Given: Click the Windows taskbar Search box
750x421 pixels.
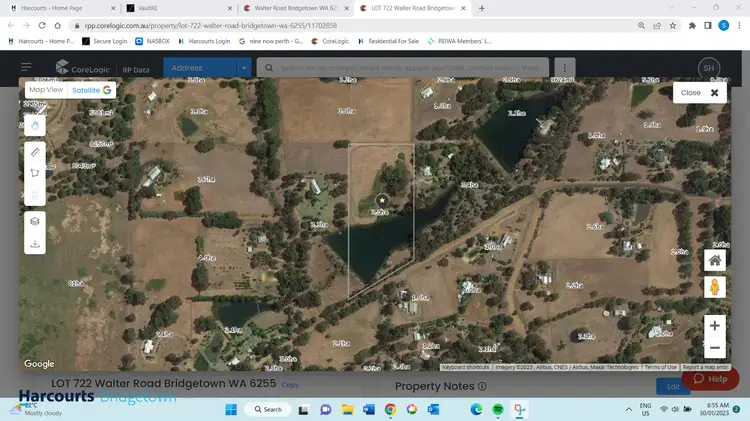Looking at the screenshot, I should point(268,410).
